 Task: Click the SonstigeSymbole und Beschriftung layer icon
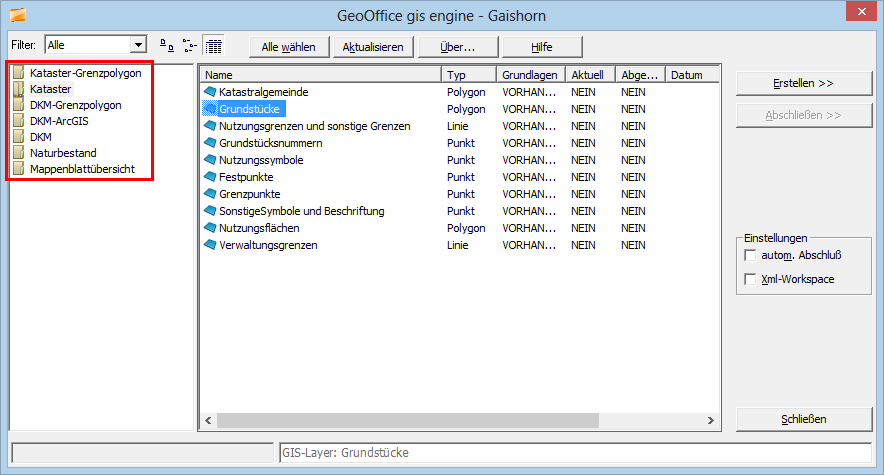click(x=210, y=211)
